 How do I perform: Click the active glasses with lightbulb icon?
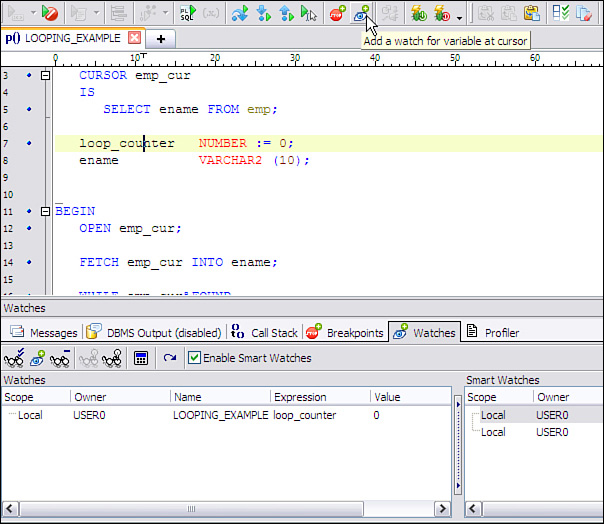coord(112,358)
